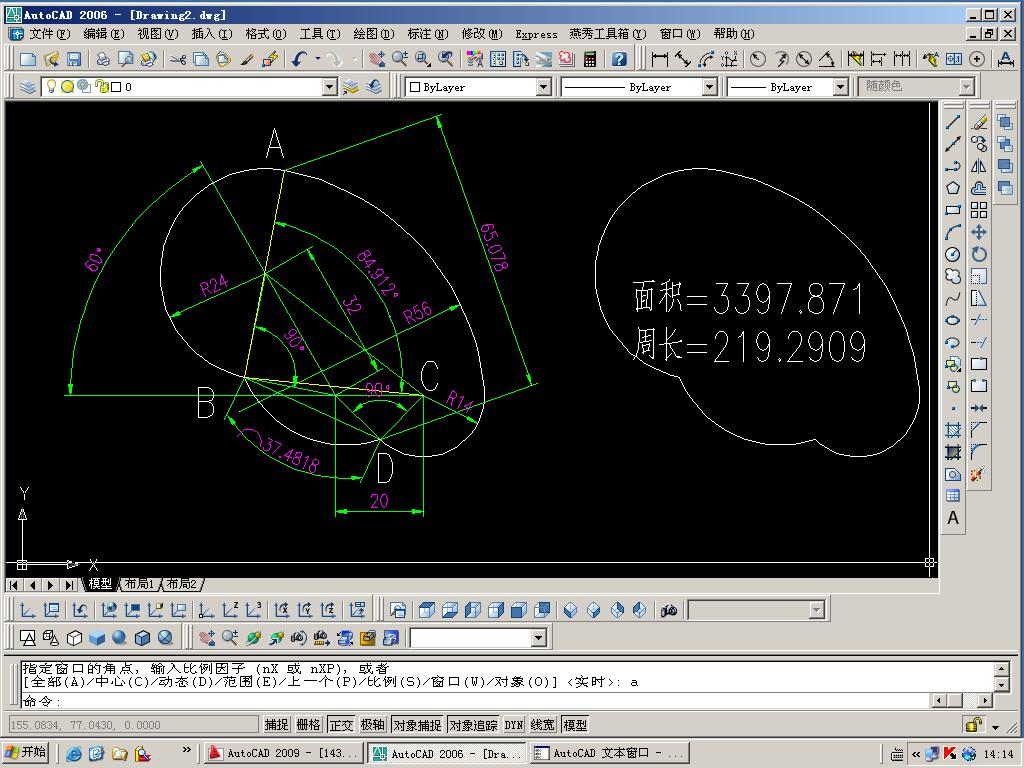Switch to AutoCAD 文本窗口 taskbar button
Viewport: 1024px width, 768px height.
click(609, 753)
